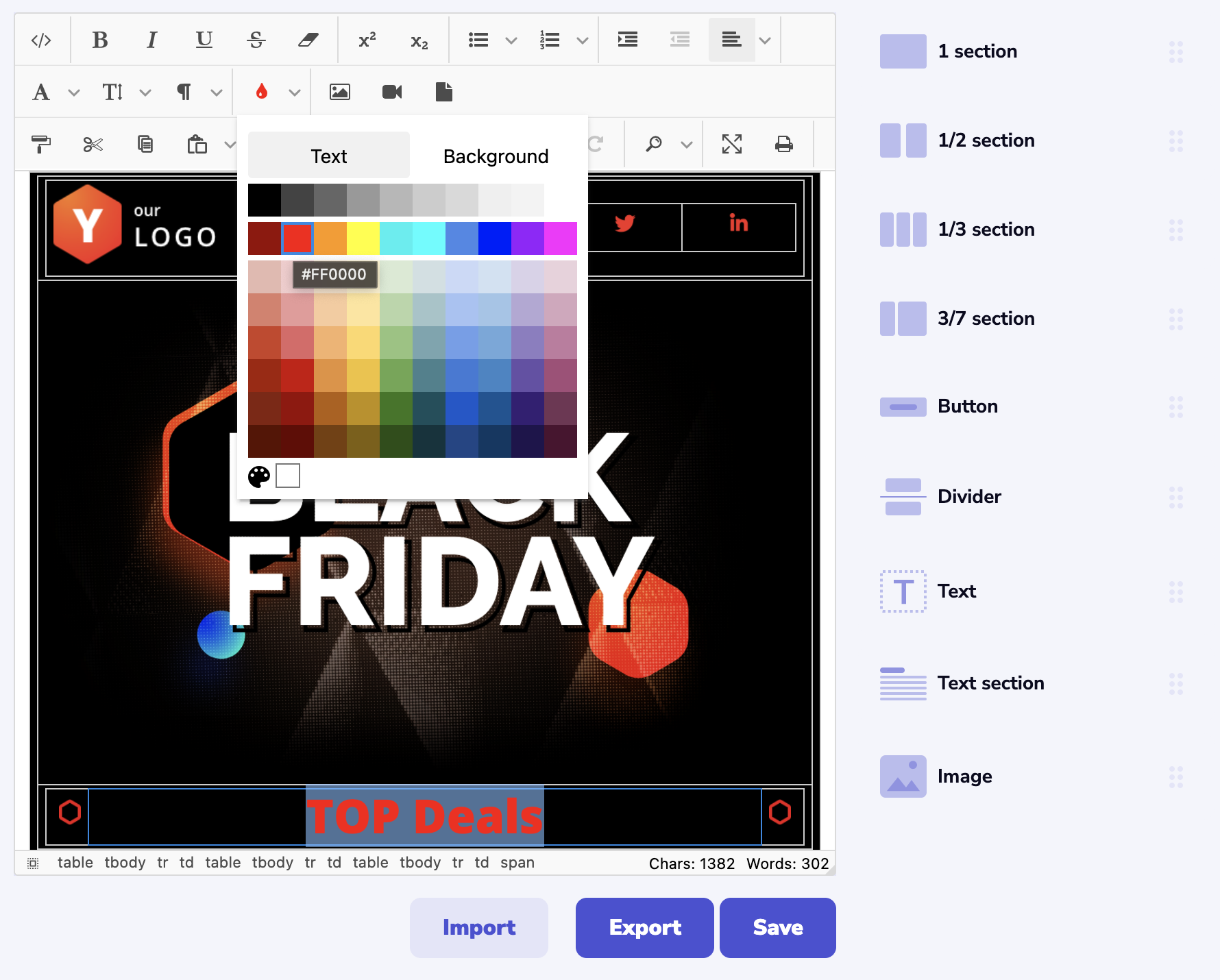The width and height of the screenshot is (1220, 980).
Task: Toggle superscript formatting
Action: pos(367,40)
